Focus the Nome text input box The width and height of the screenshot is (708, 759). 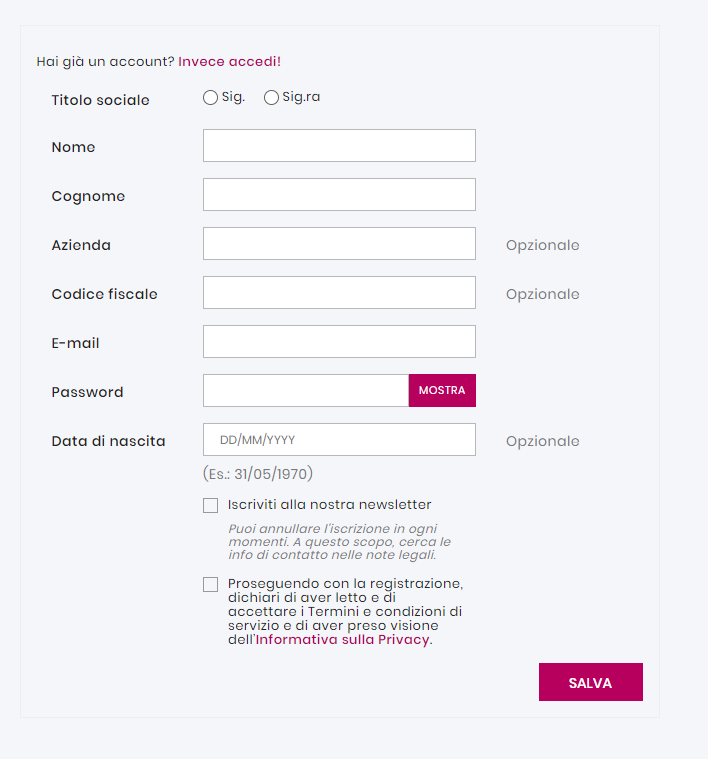coord(339,146)
